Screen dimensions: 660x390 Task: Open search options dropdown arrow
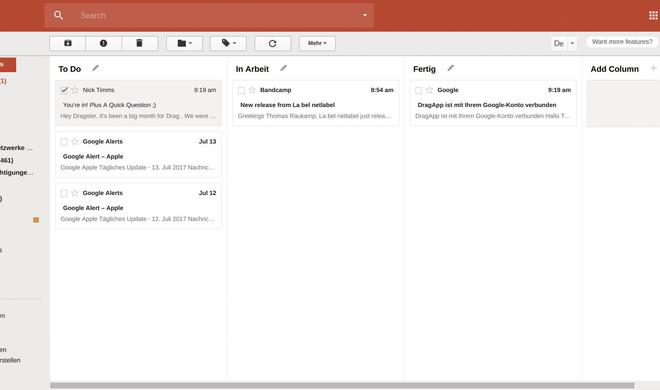click(365, 15)
